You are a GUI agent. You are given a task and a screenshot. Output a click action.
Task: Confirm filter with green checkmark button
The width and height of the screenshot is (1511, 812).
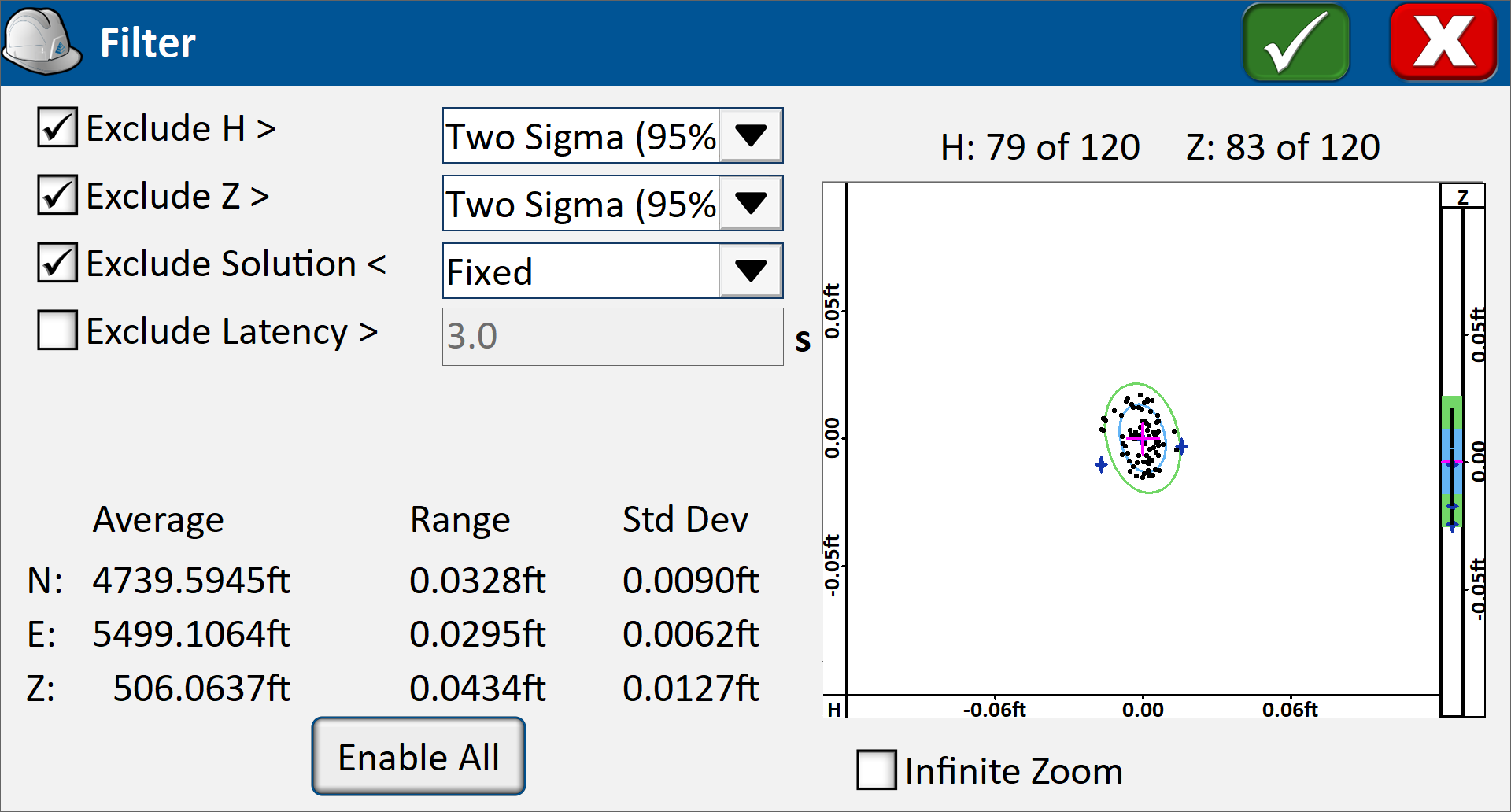coord(1295,42)
